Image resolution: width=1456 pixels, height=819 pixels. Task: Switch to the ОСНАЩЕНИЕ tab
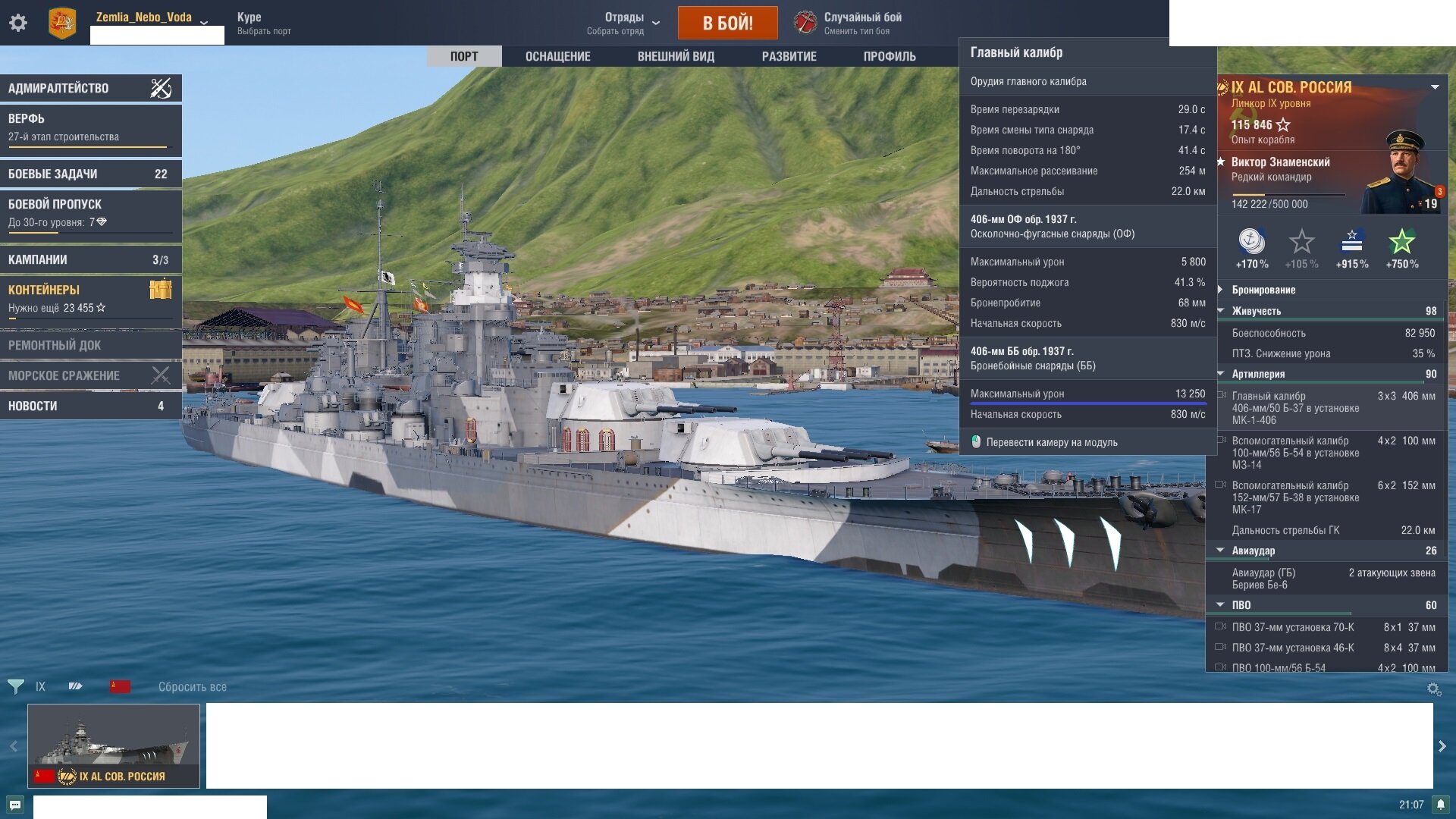click(x=558, y=56)
